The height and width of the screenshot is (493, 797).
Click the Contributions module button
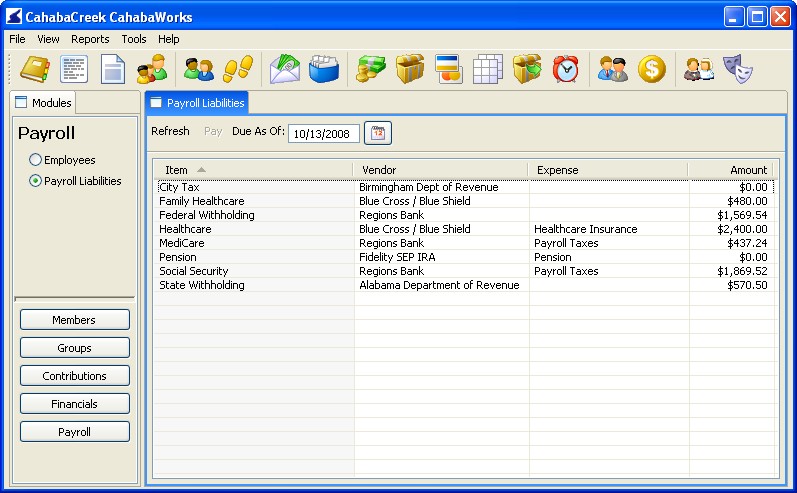(x=75, y=376)
